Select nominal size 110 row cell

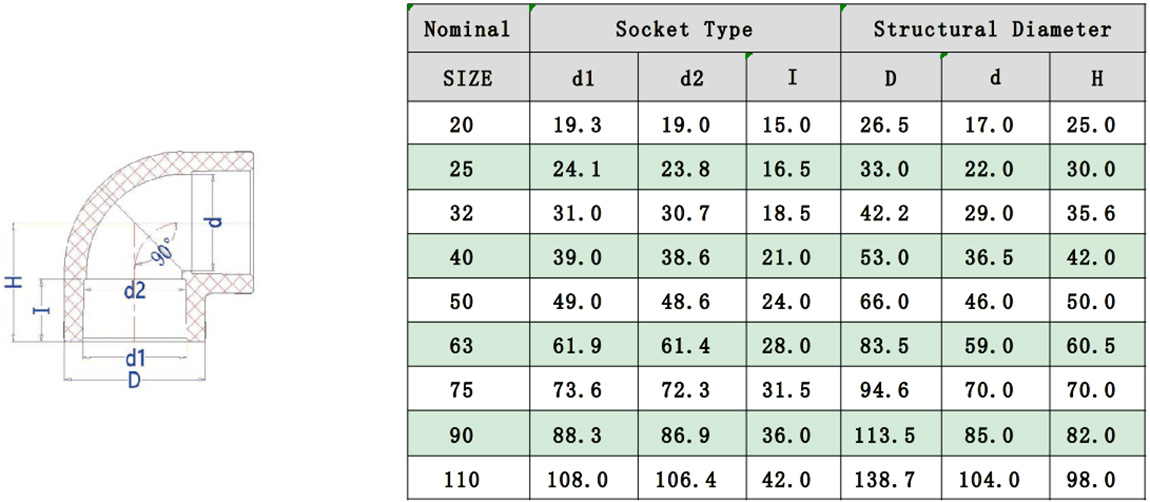pyautogui.click(x=468, y=479)
